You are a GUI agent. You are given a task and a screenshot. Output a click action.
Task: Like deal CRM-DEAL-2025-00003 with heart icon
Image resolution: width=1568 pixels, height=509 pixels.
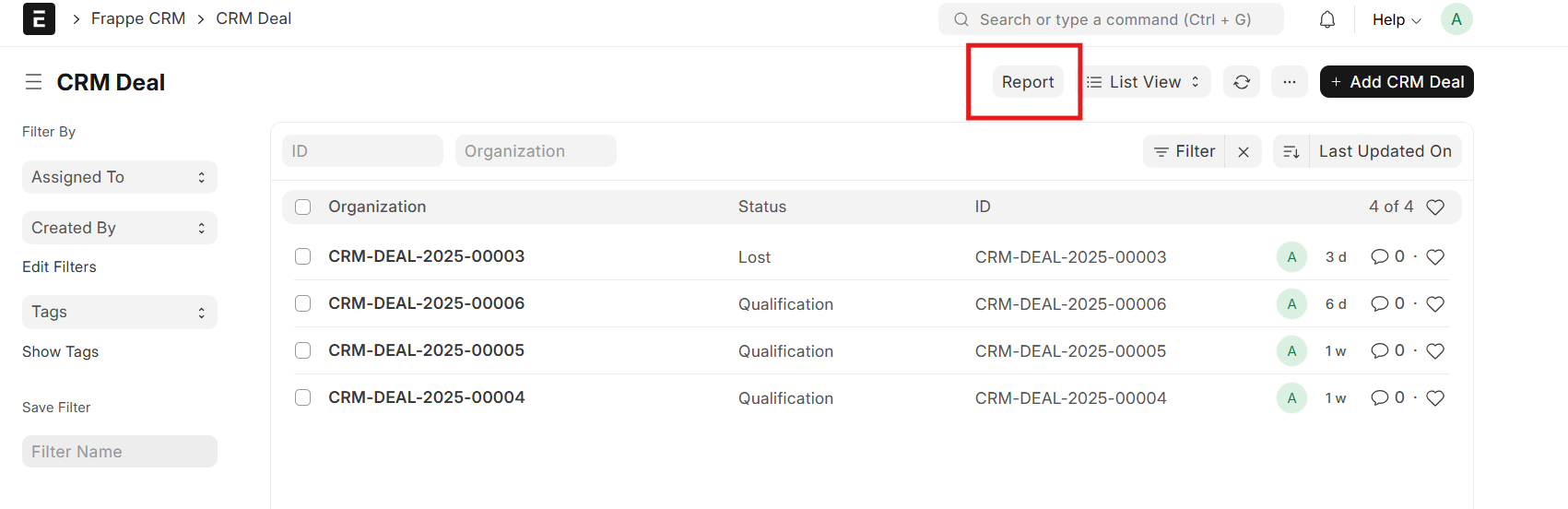click(1435, 257)
